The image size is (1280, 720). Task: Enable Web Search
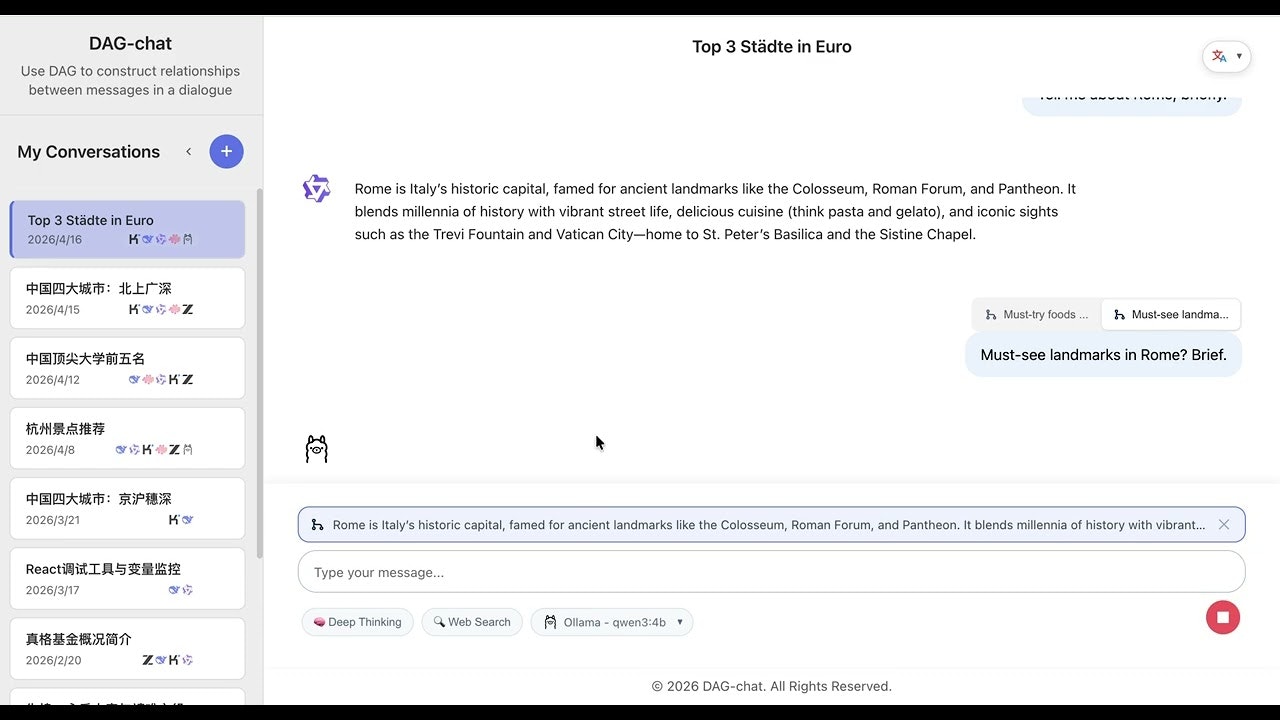(471, 622)
